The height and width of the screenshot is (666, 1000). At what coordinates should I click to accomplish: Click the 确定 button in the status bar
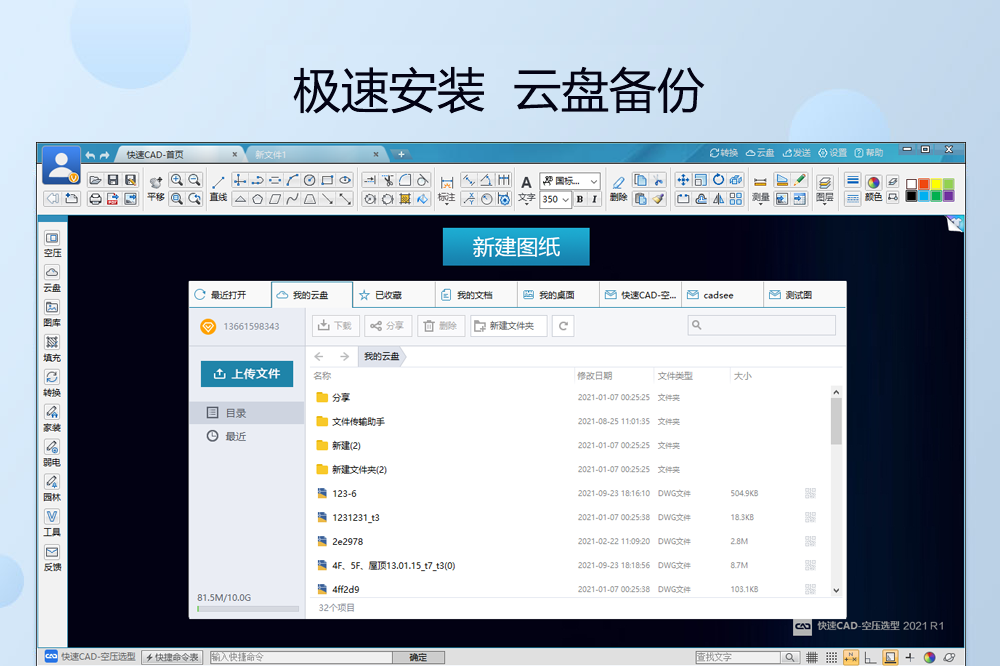point(418,657)
